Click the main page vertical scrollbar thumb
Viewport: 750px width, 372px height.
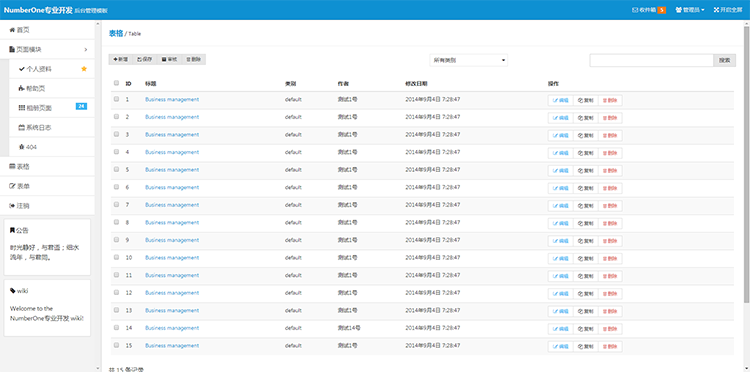[x=747, y=163]
